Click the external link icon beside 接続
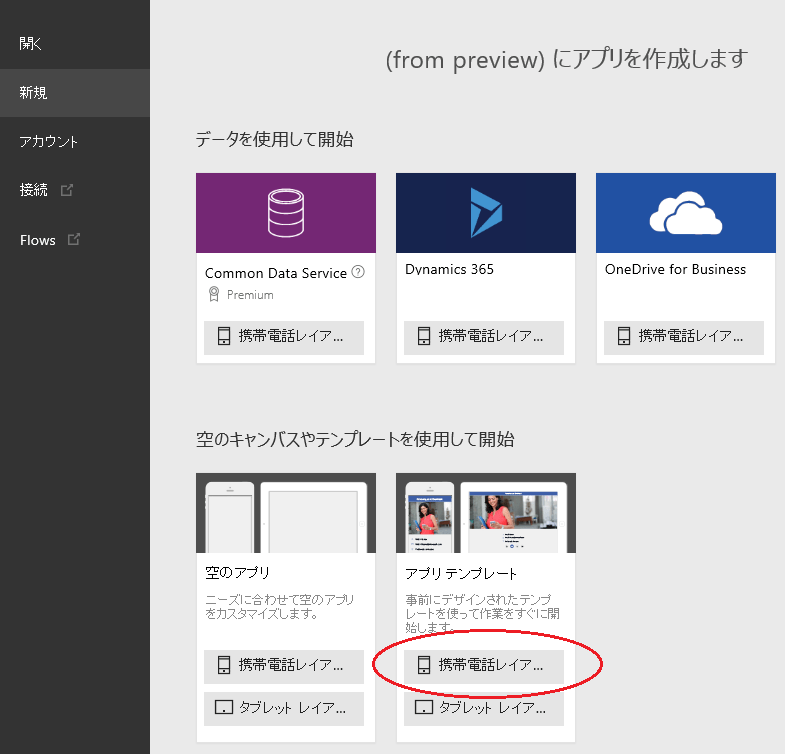This screenshot has width=785, height=754. [x=67, y=190]
